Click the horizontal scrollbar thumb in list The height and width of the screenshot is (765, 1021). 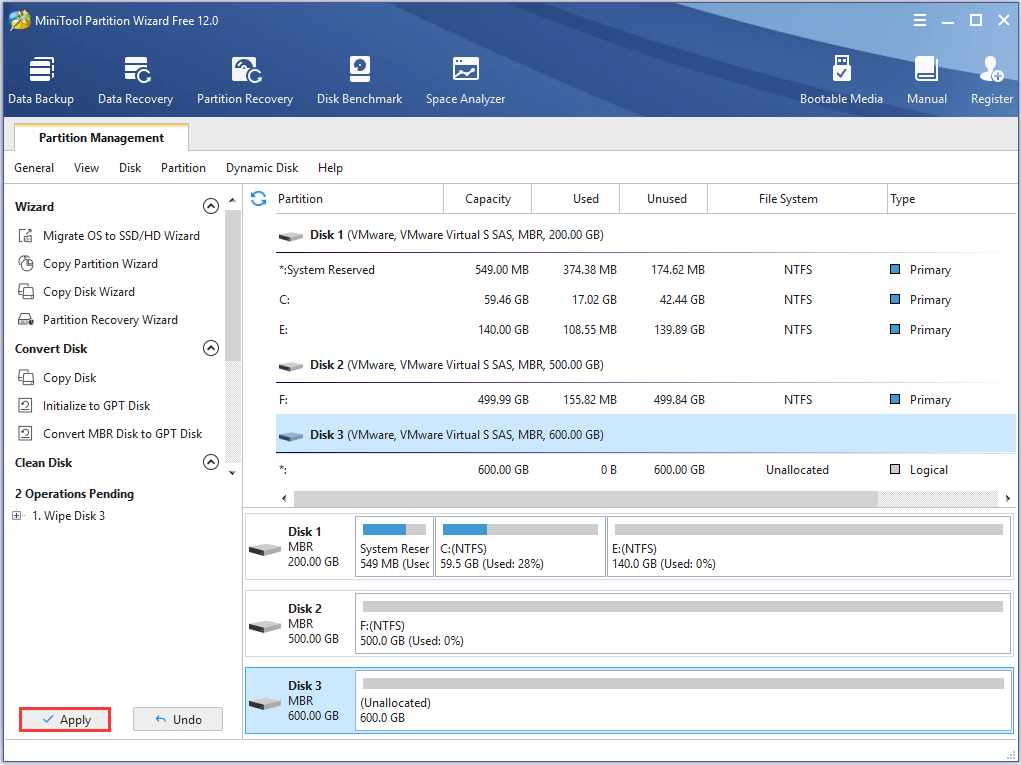pos(585,499)
